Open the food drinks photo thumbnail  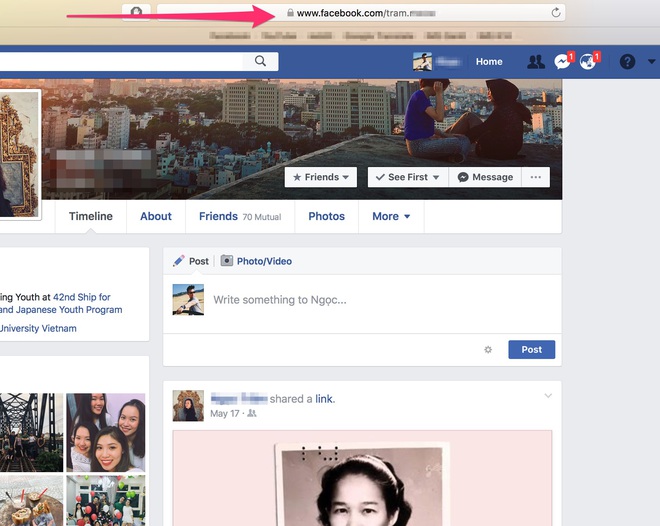point(31,500)
